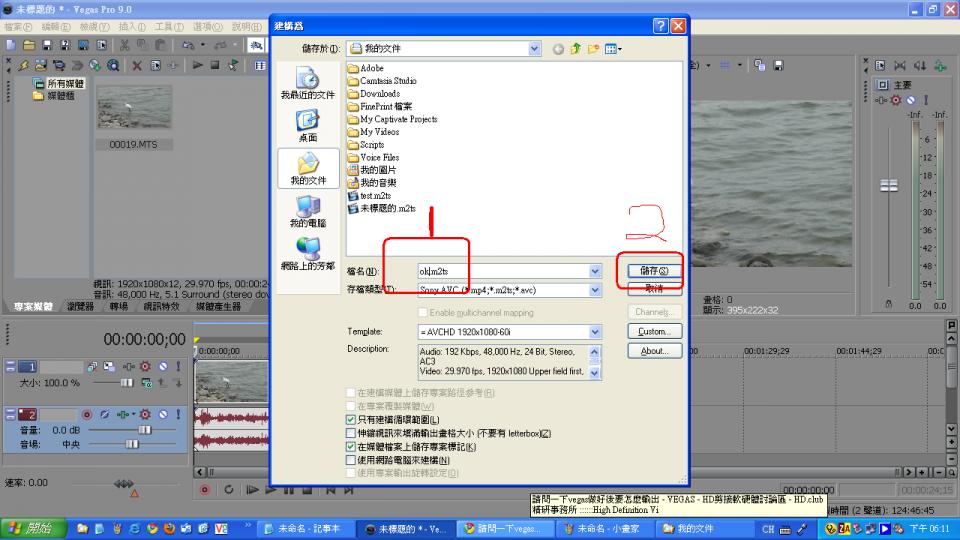Check the letterbox stretch video checkbox
The width and height of the screenshot is (960, 540).
[x=351, y=433]
